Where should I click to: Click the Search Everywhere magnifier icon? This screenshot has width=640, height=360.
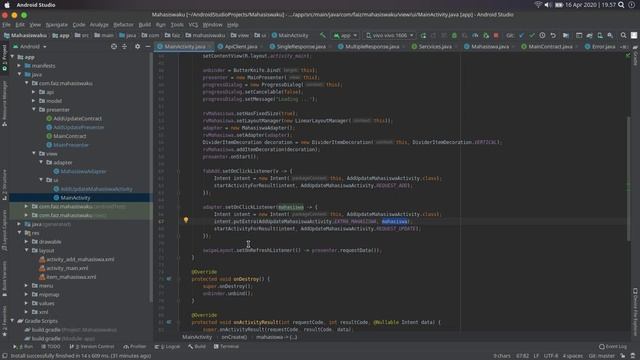[x=623, y=36]
